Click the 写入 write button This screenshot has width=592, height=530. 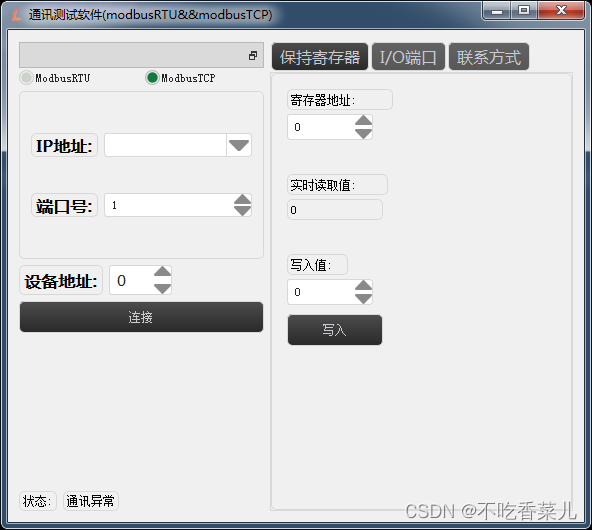335,330
